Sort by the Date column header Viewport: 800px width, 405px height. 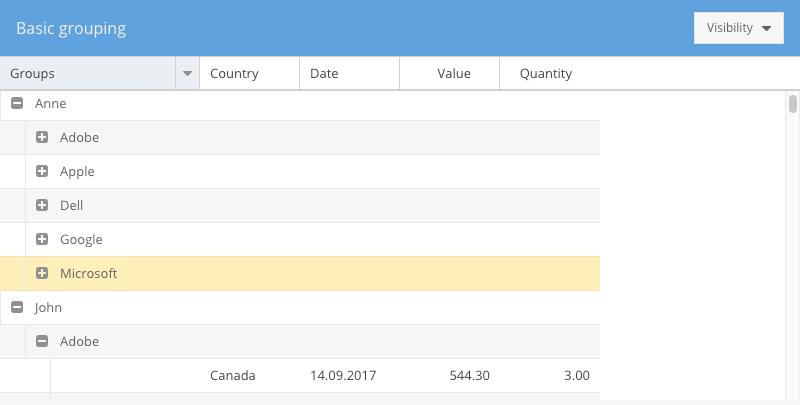(x=349, y=73)
